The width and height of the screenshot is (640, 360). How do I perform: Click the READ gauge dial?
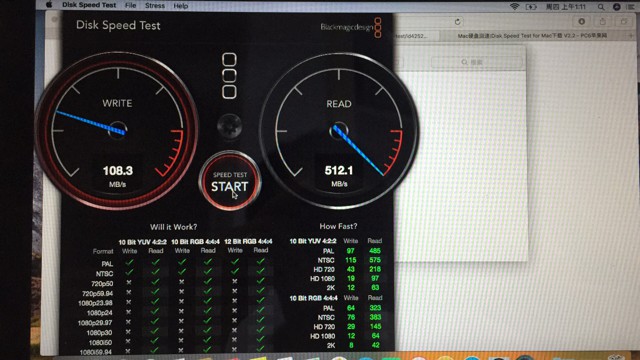[339, 131]
